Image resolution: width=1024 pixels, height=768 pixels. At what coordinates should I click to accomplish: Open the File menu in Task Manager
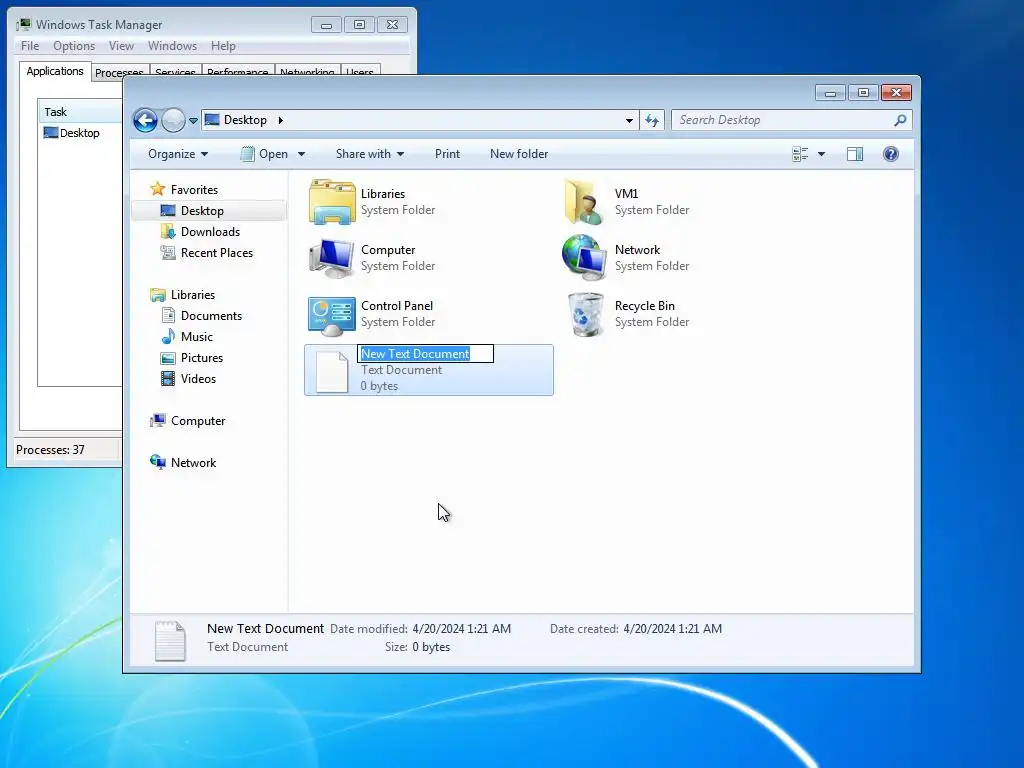click(30, 46)
